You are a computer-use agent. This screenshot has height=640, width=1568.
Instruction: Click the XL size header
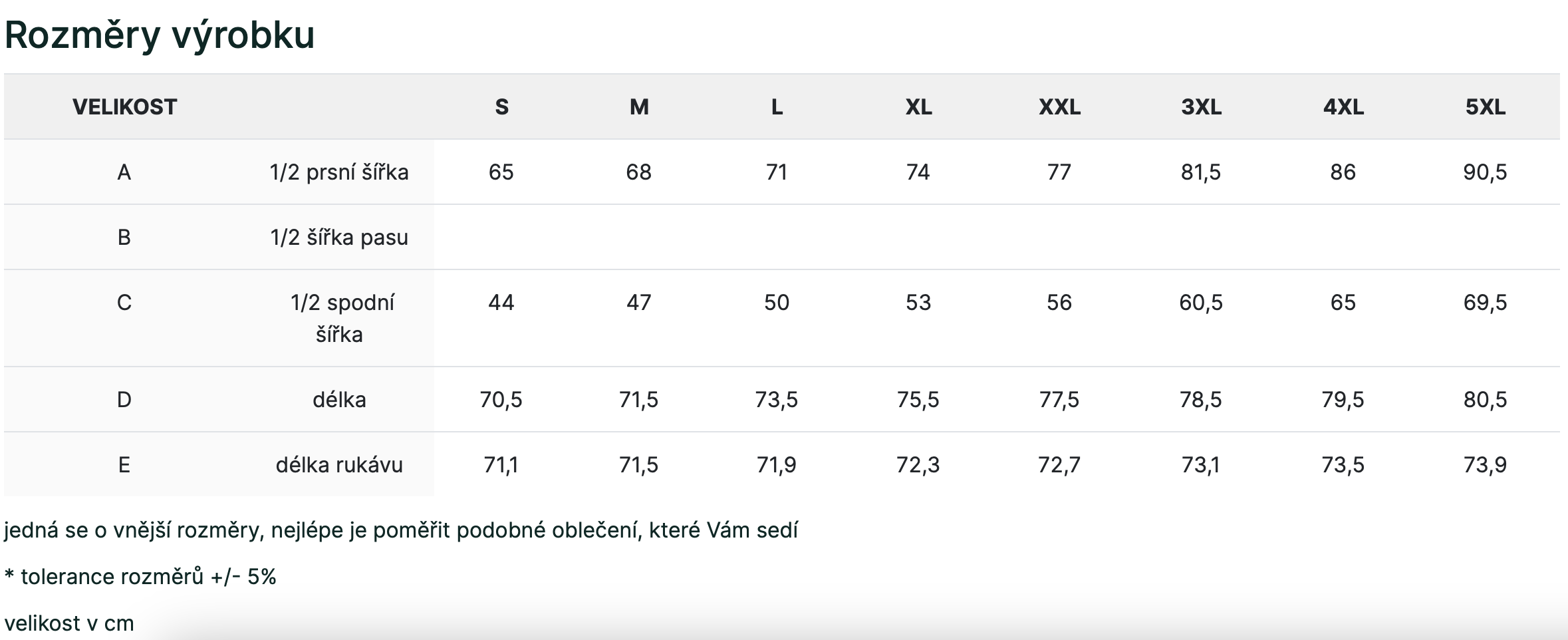point(918,106)
